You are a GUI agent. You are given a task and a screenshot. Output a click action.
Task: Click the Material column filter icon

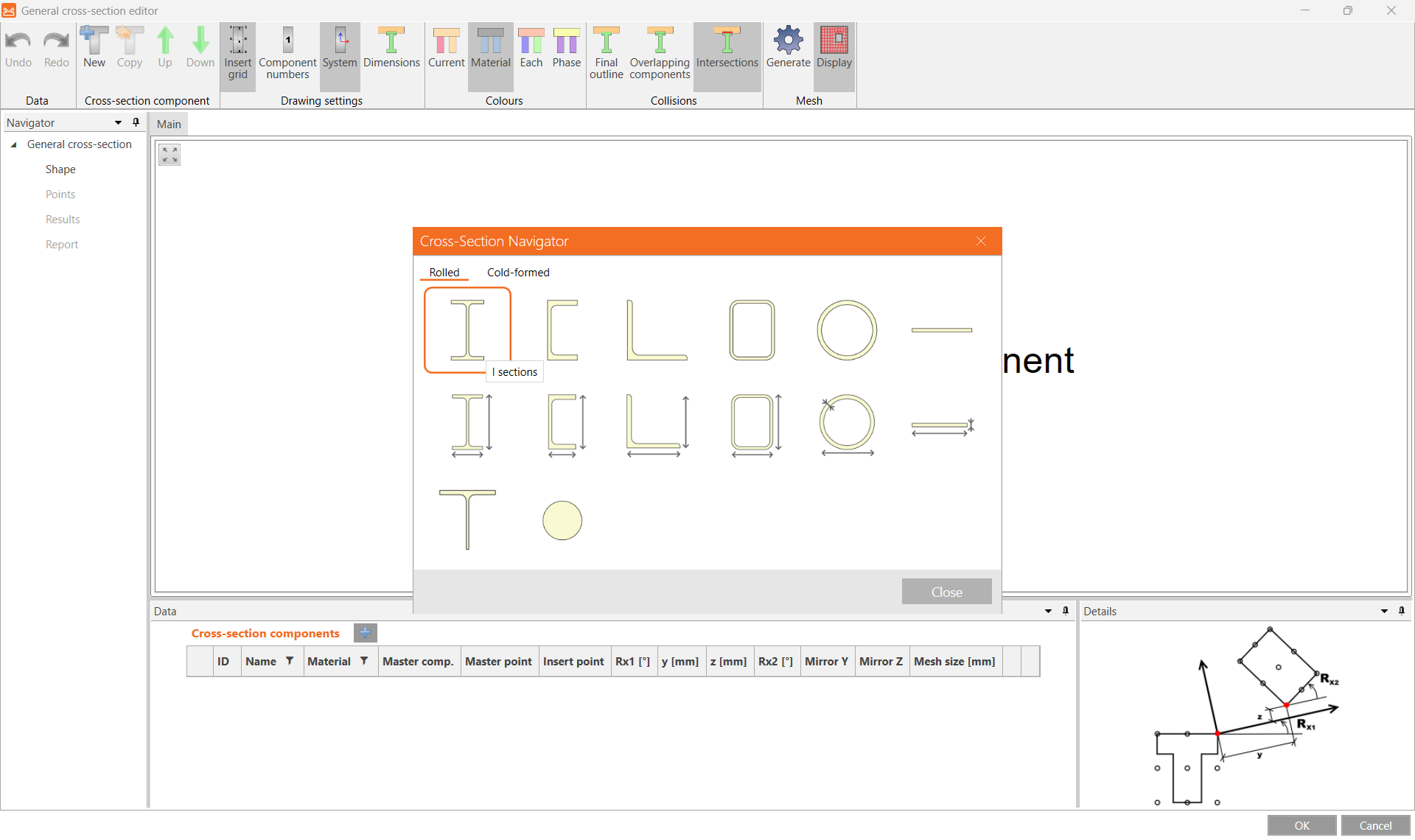(x=364, y=661)
